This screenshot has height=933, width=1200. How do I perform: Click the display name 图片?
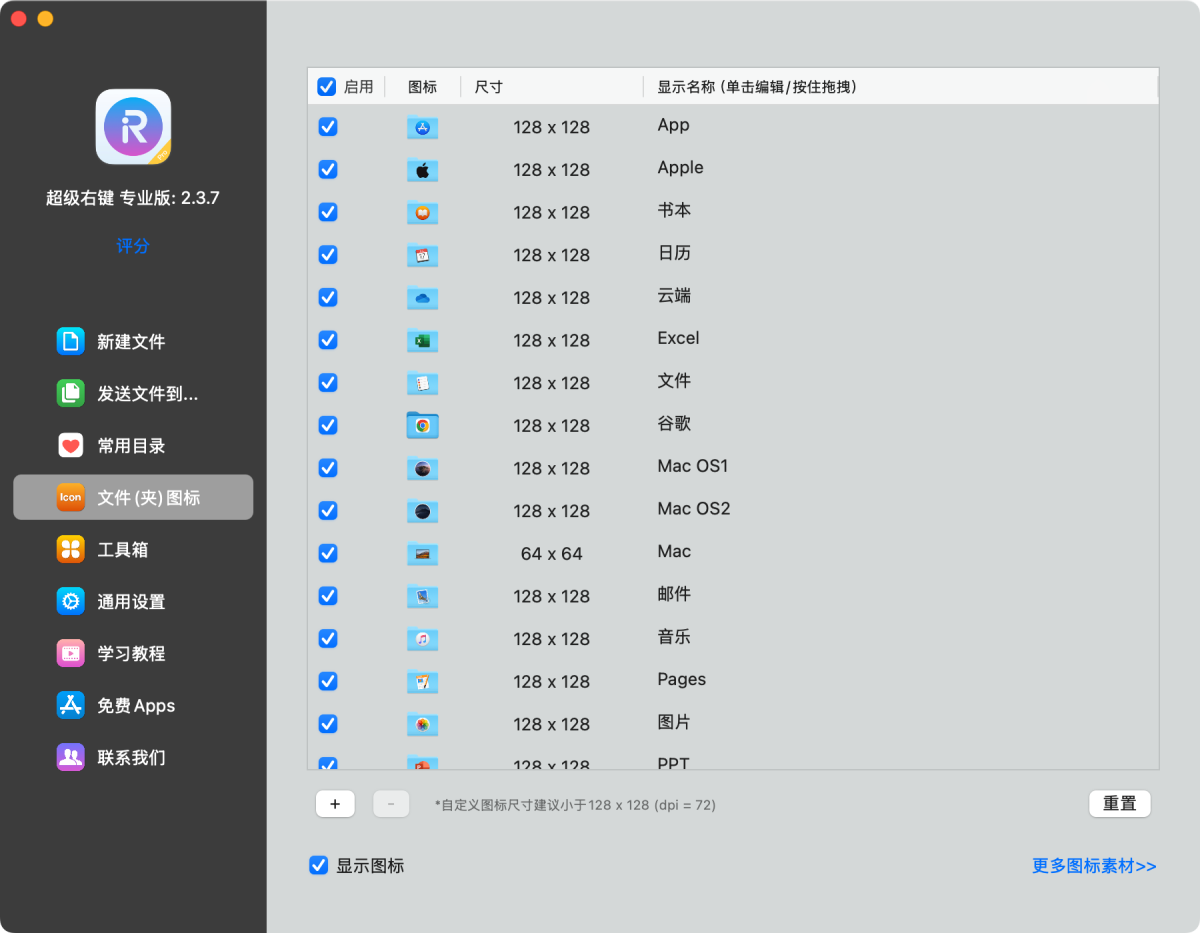tap(674, 722)
